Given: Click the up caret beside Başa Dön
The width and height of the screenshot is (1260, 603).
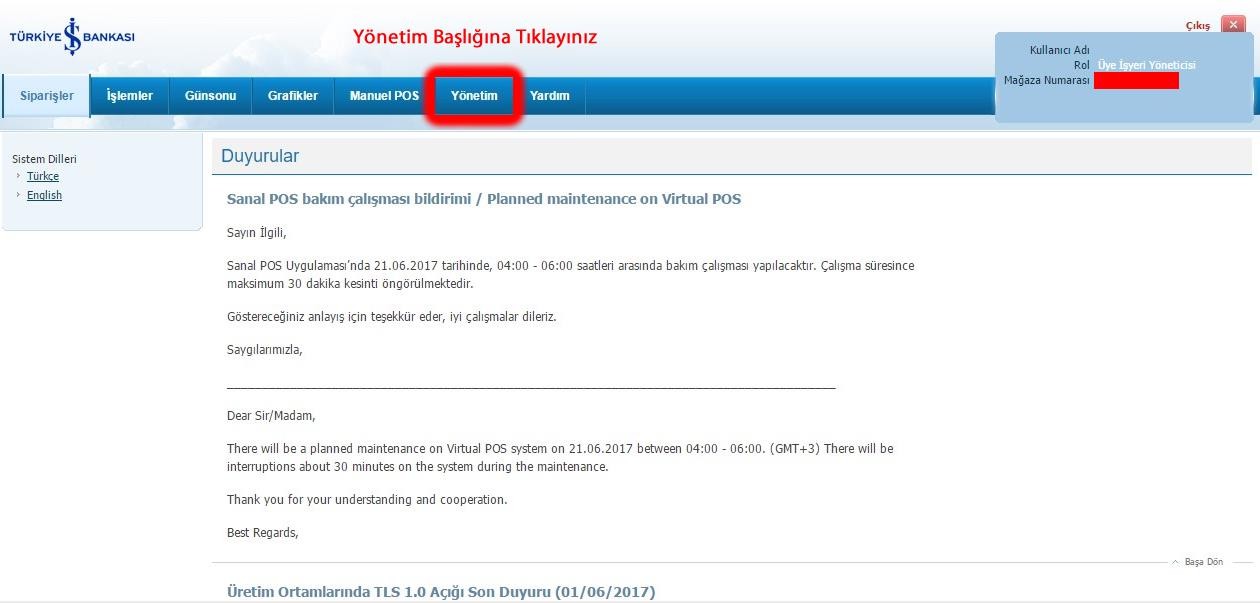Looking at the screenshot, I should (1175, 562).
